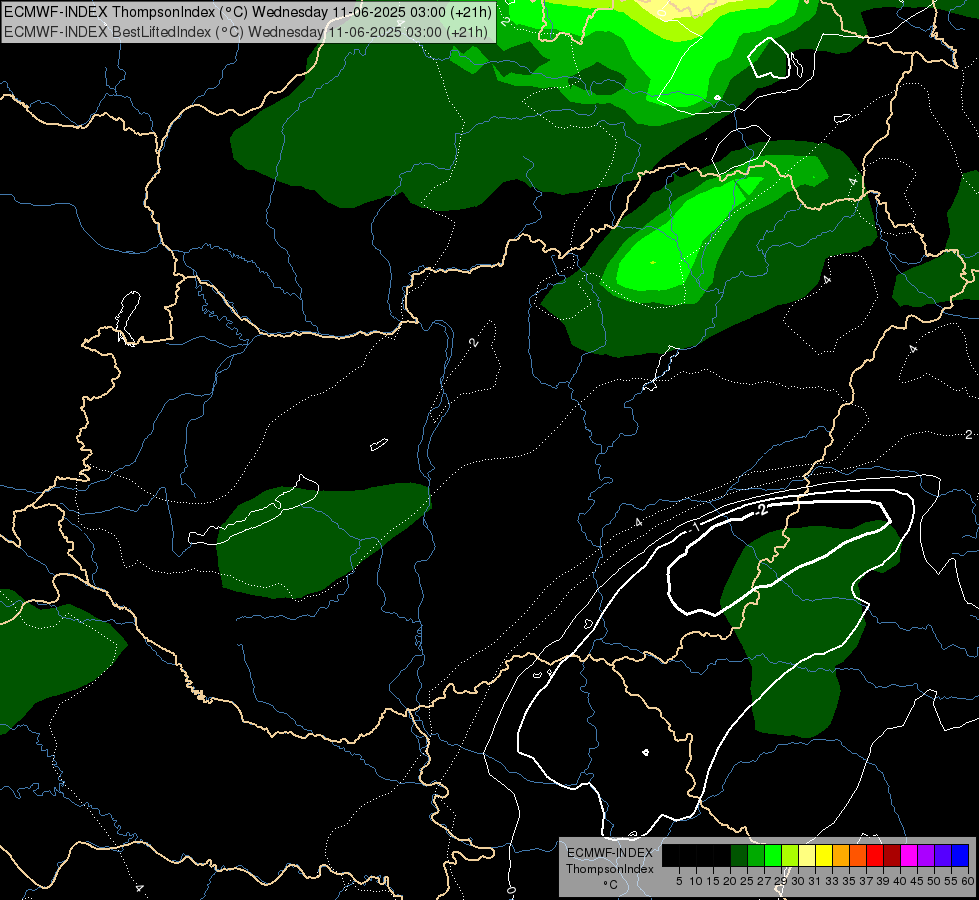Click the legend value 33

pyautogui.click(x=832, y=881)
